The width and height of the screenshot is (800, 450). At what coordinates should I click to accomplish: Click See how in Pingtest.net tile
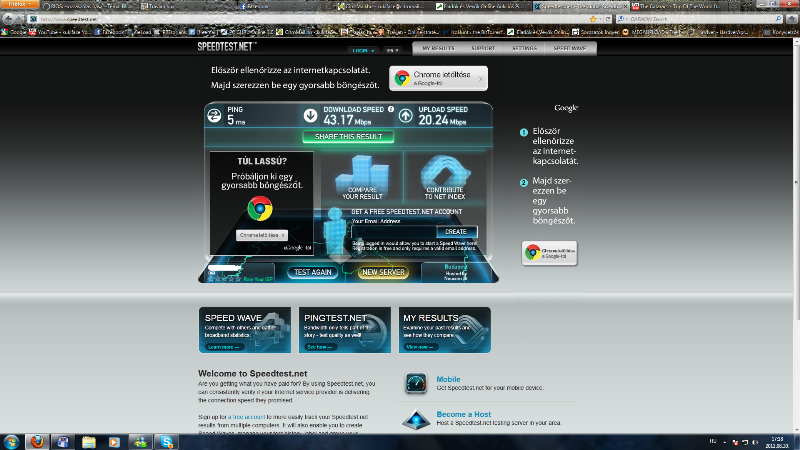pos(320,347)
